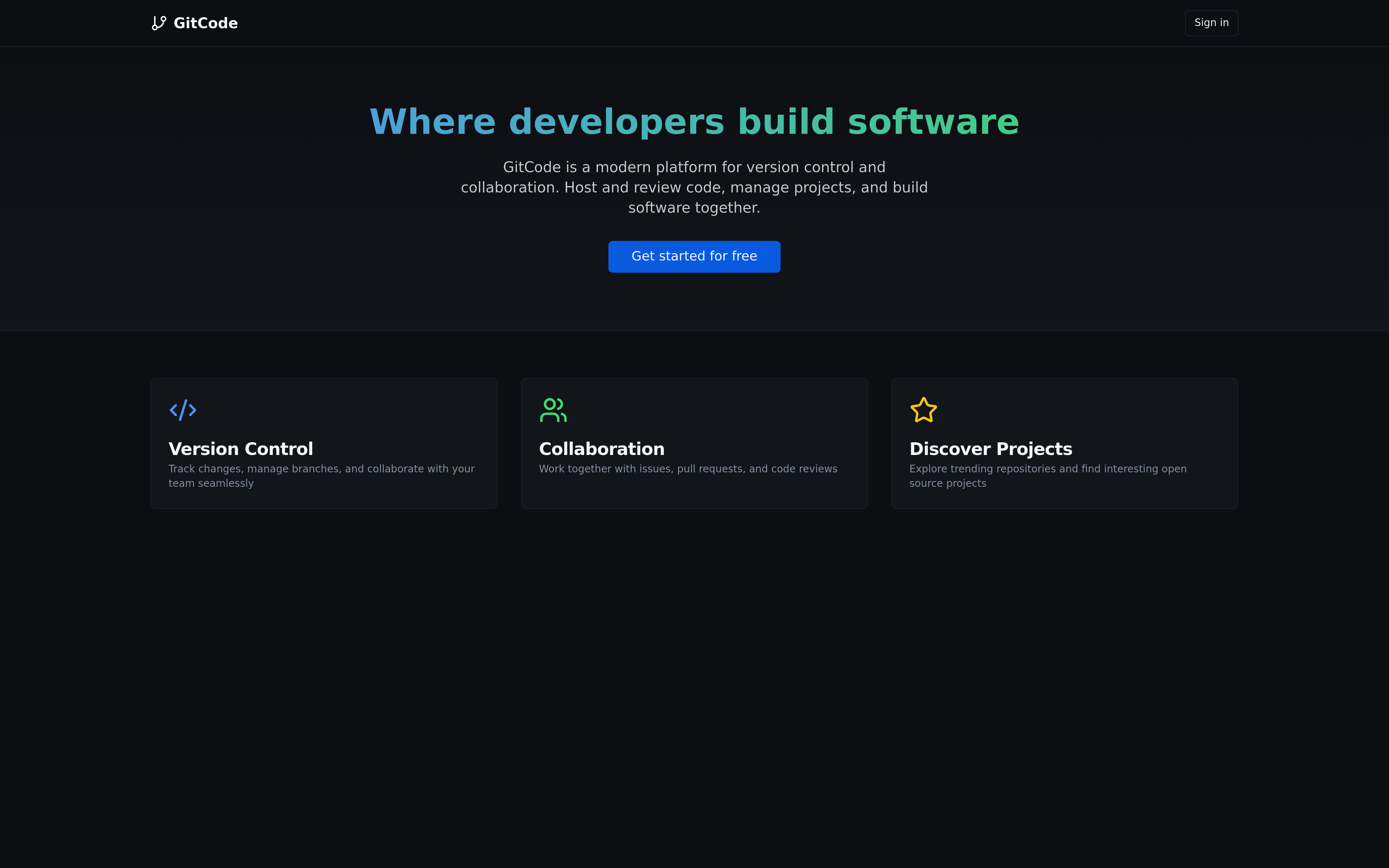Screen dimensions: 1389x868
Task: Click the green users collaboration icon
Action: click(x=553, y=410)
